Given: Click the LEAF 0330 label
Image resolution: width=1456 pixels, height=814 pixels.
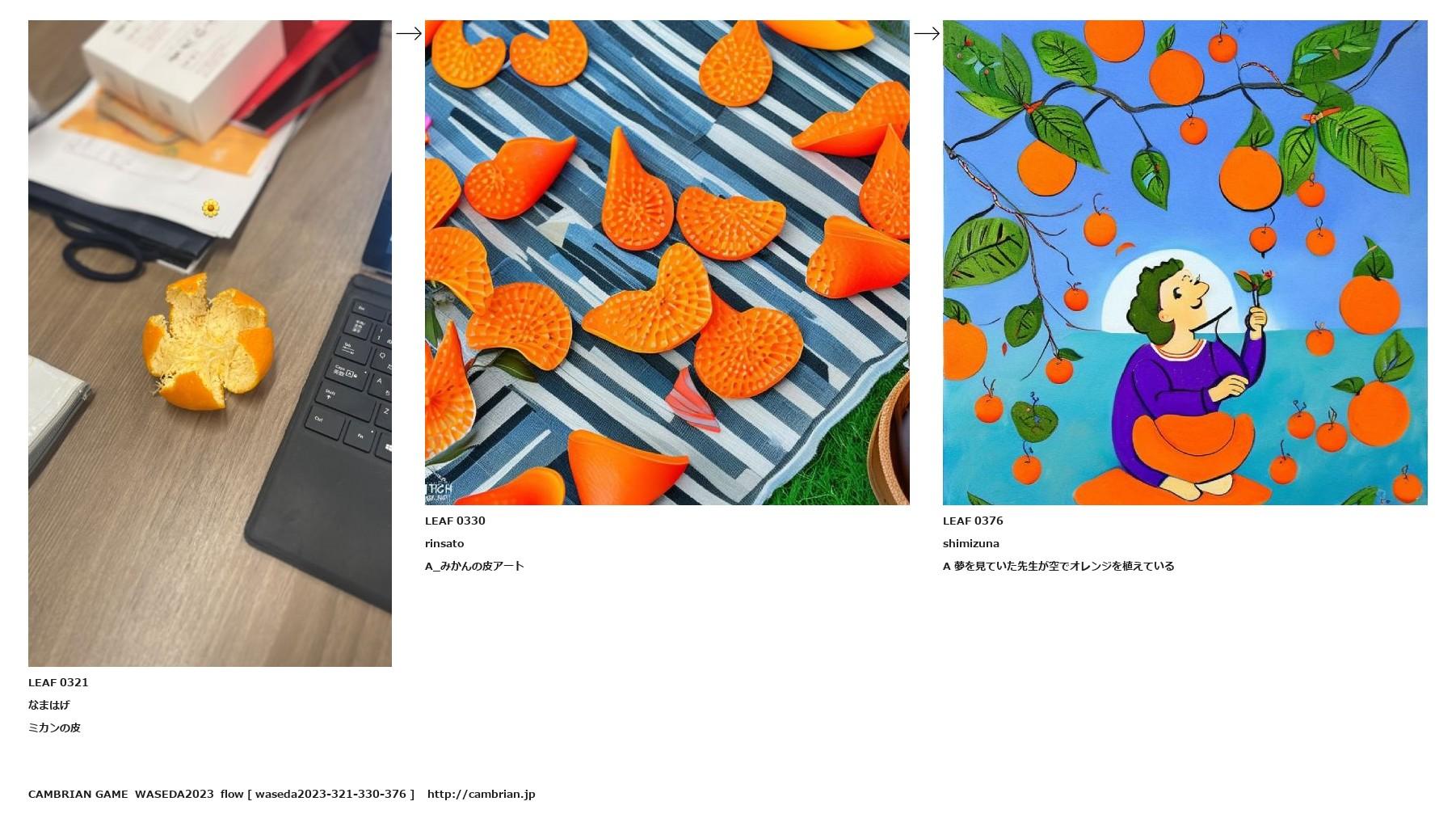Looking at the screenshot, I should pyautogui.click(x=455, y=521).
